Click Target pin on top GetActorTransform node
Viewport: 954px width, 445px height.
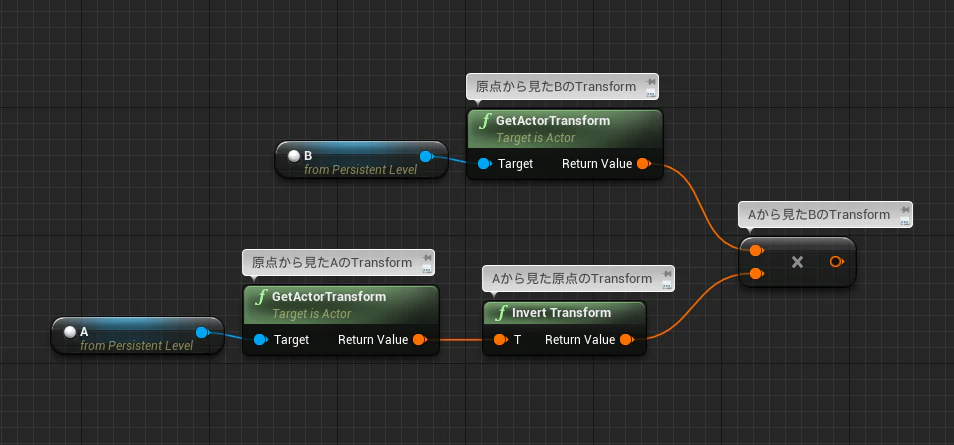pyautogui.click(x=484, y=164)
